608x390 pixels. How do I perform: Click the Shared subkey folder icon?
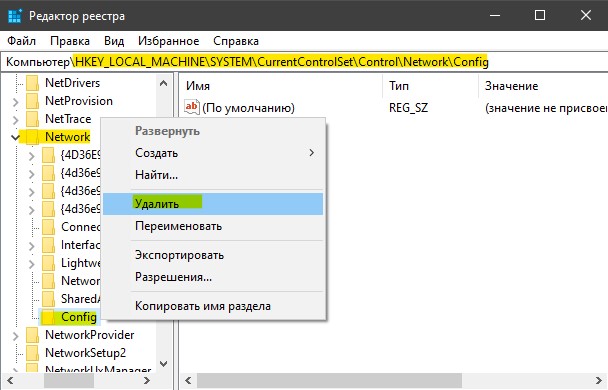[48, 299]
